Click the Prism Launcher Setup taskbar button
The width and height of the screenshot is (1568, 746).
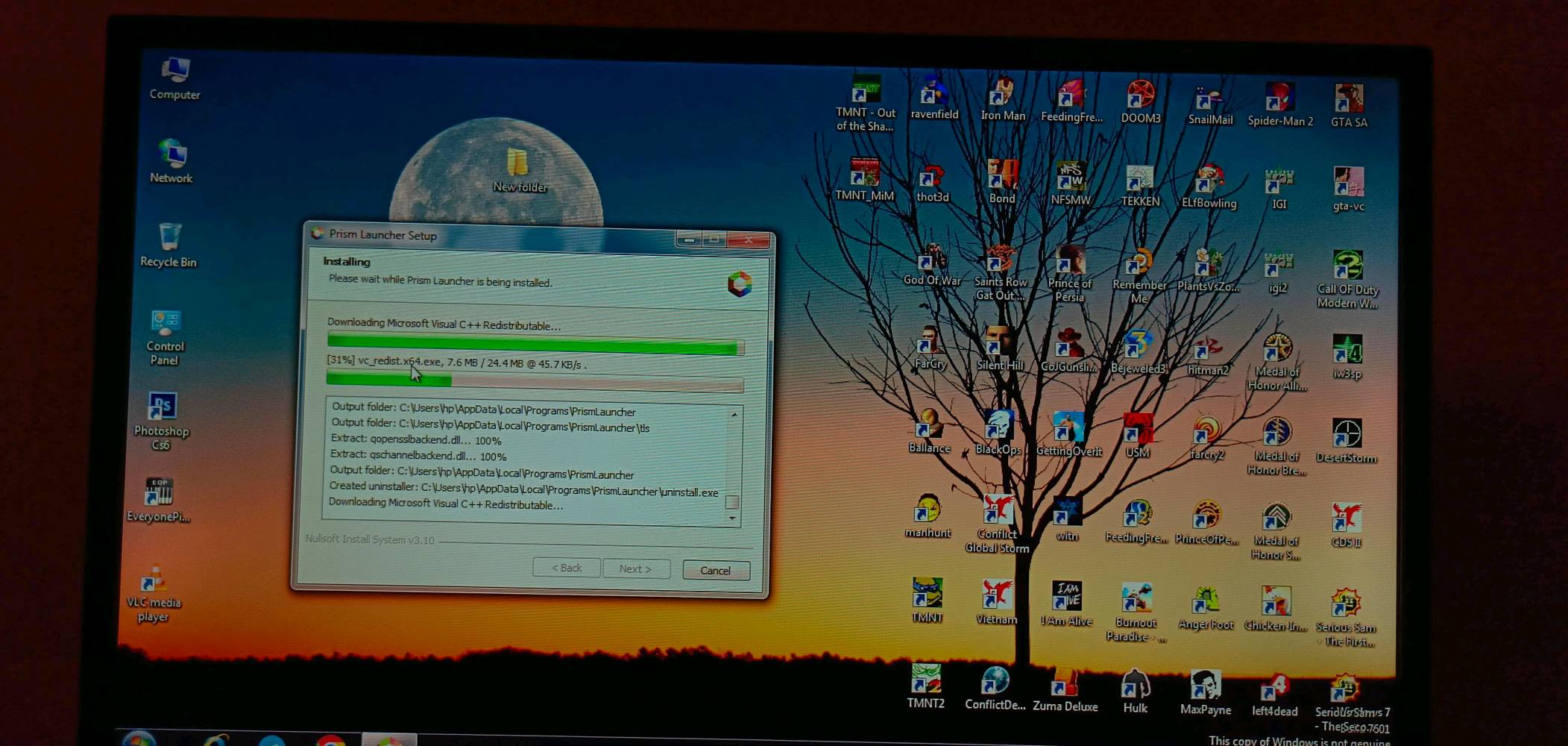[388, 740]
